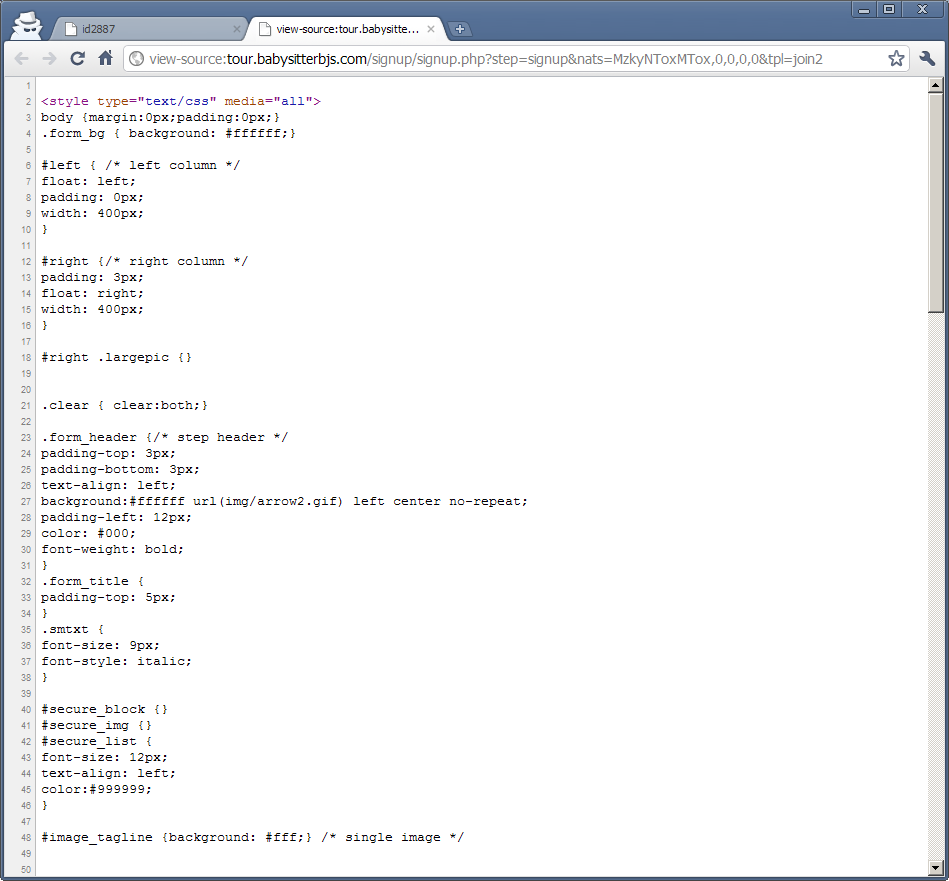Click the vertical scrollbar thumb
The height and width of the screenshot is (881, 949).
[x=936, y=203]
